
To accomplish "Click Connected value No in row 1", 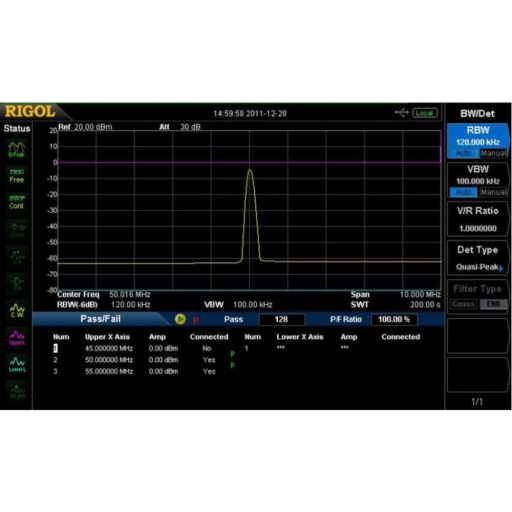I will [x=207, y=348].
